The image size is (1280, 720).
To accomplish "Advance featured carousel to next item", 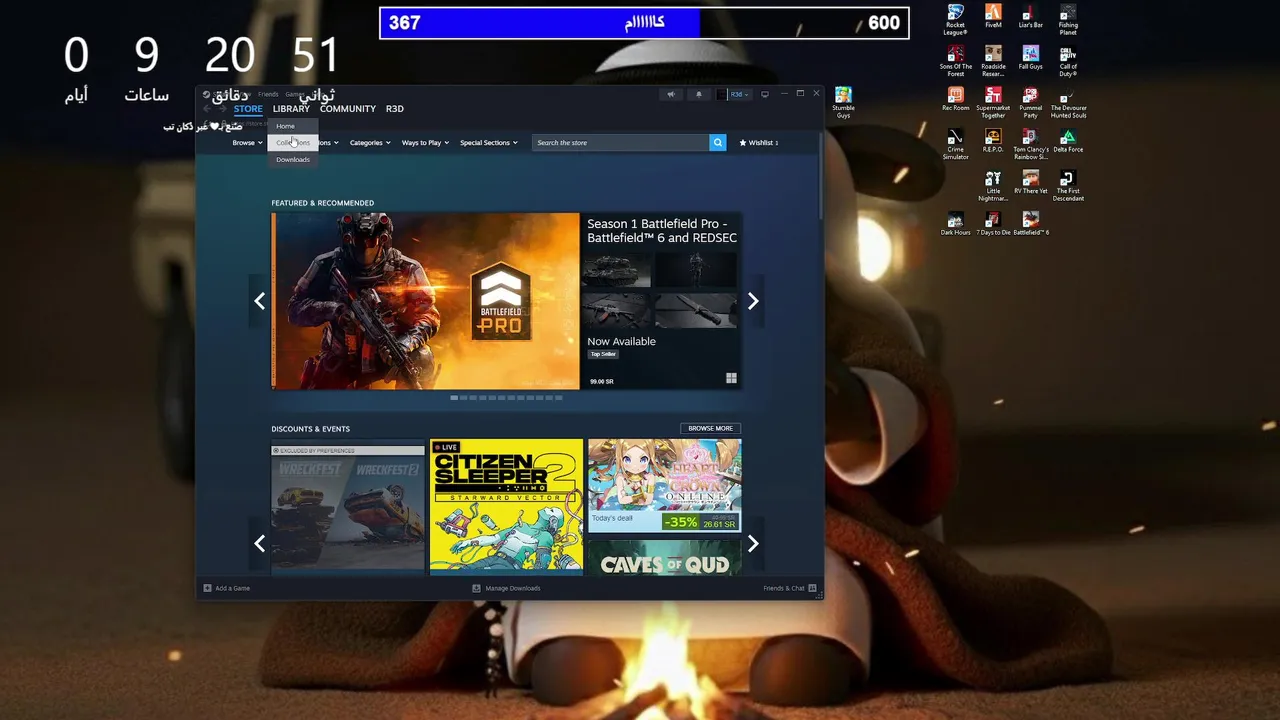I will point(753,301).
